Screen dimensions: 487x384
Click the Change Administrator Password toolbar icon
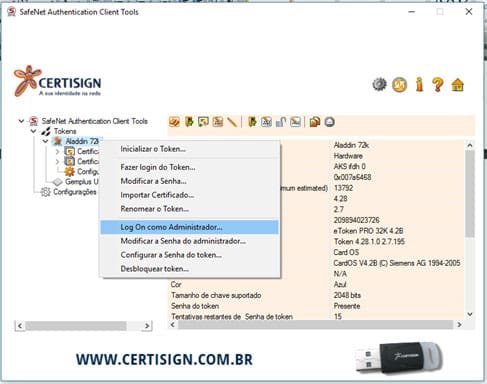266,122
